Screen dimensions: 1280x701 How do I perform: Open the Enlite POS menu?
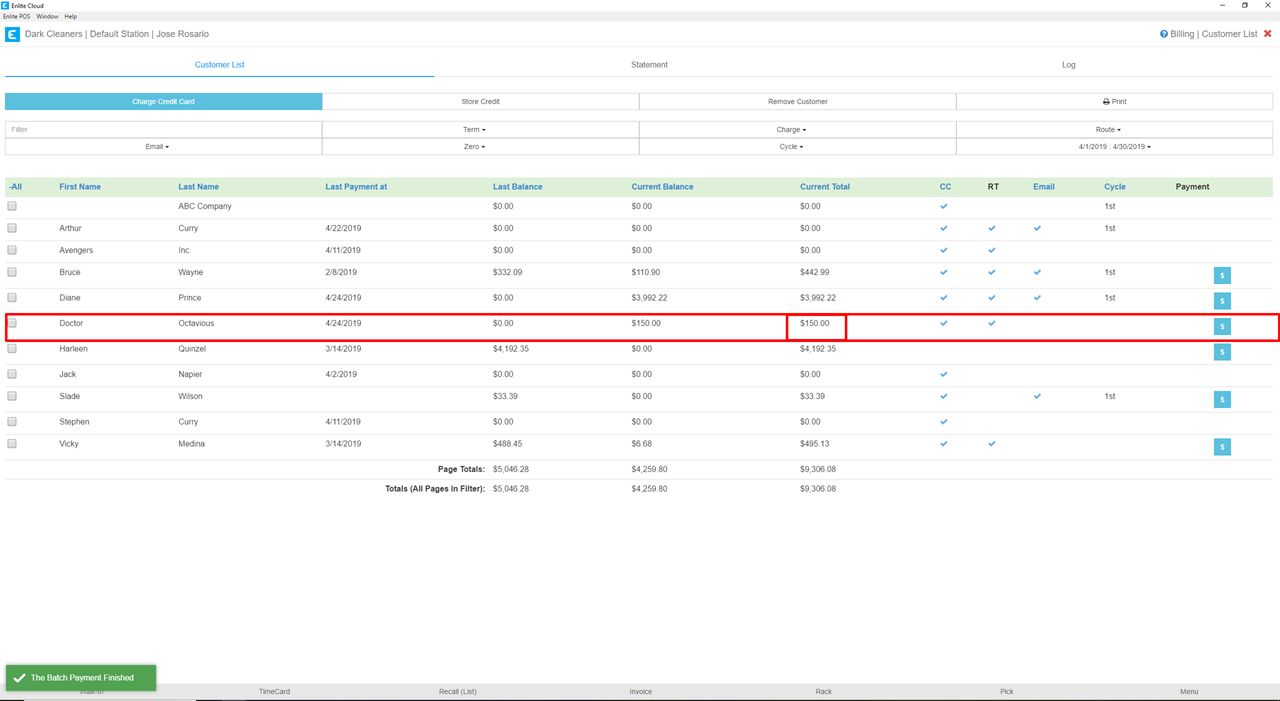[x=16, y=17]
